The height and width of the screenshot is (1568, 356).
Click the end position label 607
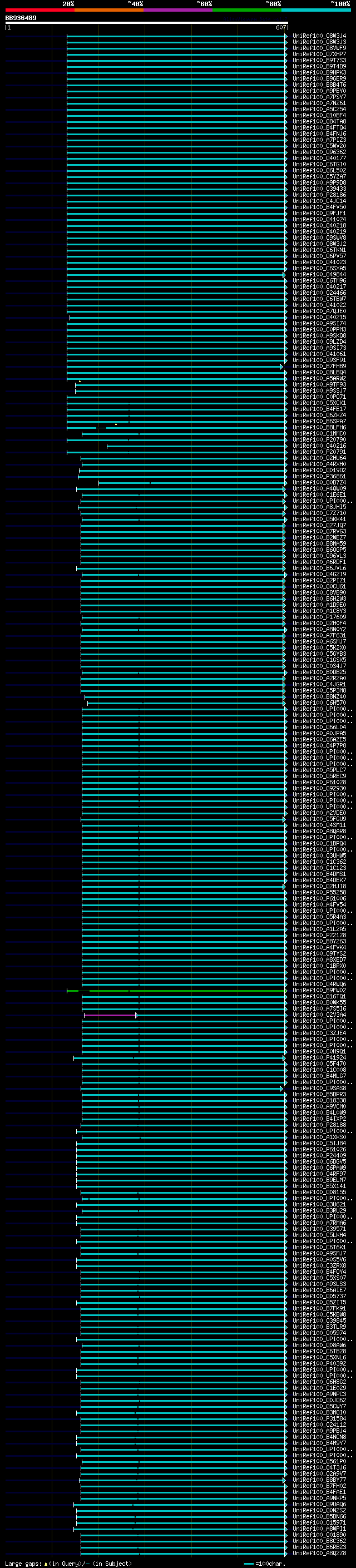[281, 27]
